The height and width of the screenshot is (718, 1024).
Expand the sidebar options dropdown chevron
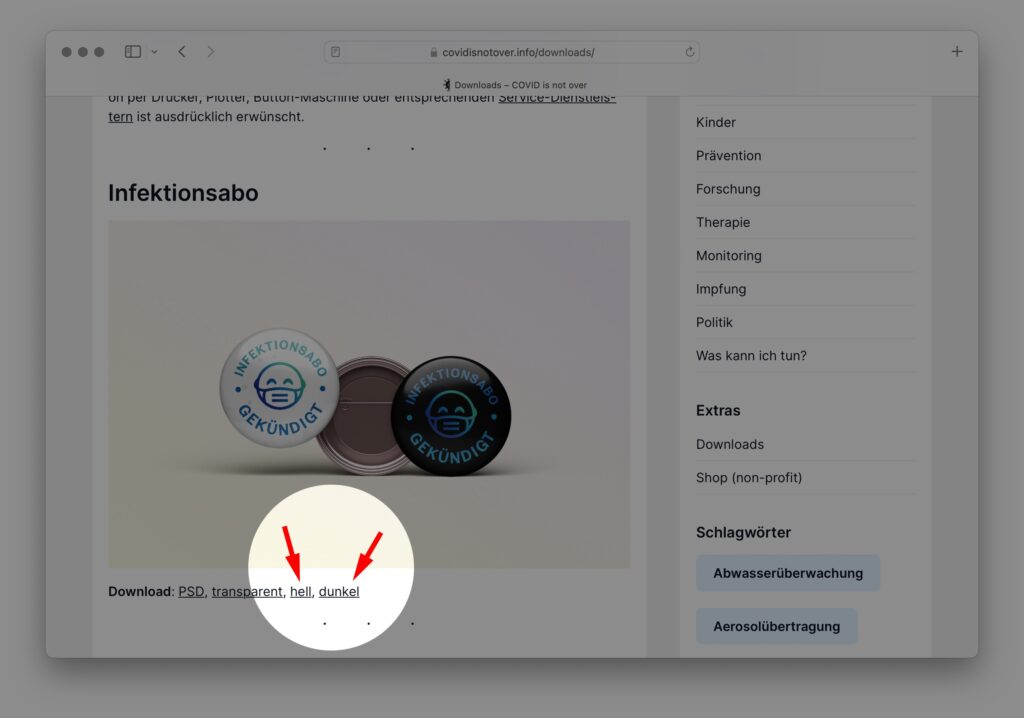coord(154,52)
